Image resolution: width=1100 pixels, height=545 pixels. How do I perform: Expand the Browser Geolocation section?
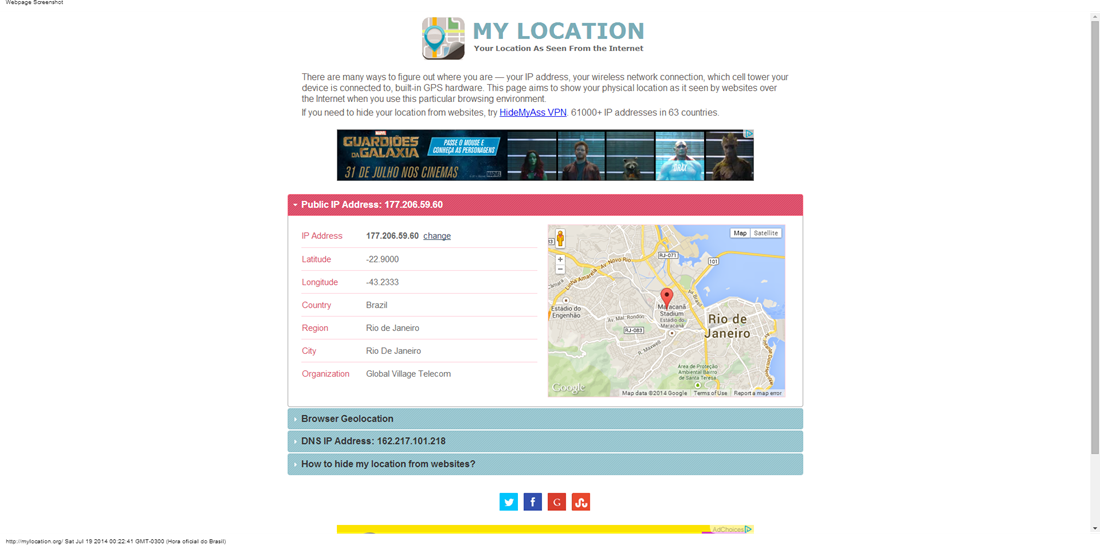point(545,419)
